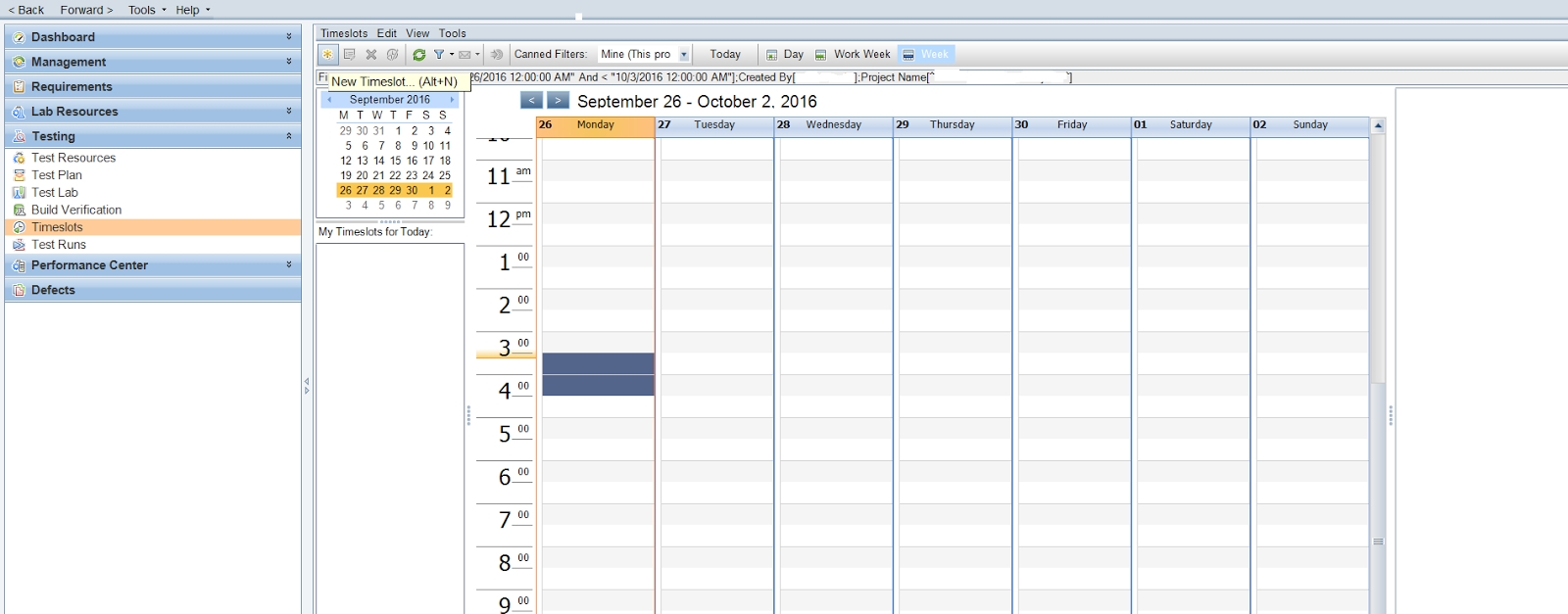Switch to Work Week view
This screenshot has height=614, width=1568.
(x=854, y=55)
